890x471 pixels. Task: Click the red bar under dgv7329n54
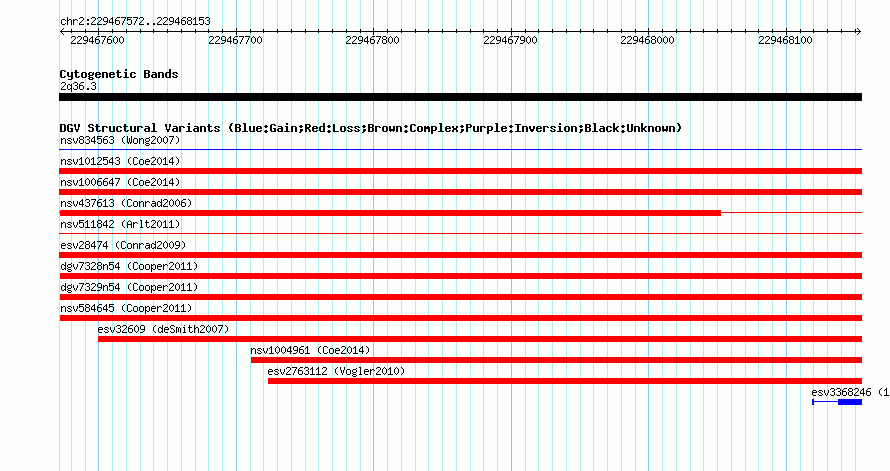pyautogui.click(x=460, y=297)
